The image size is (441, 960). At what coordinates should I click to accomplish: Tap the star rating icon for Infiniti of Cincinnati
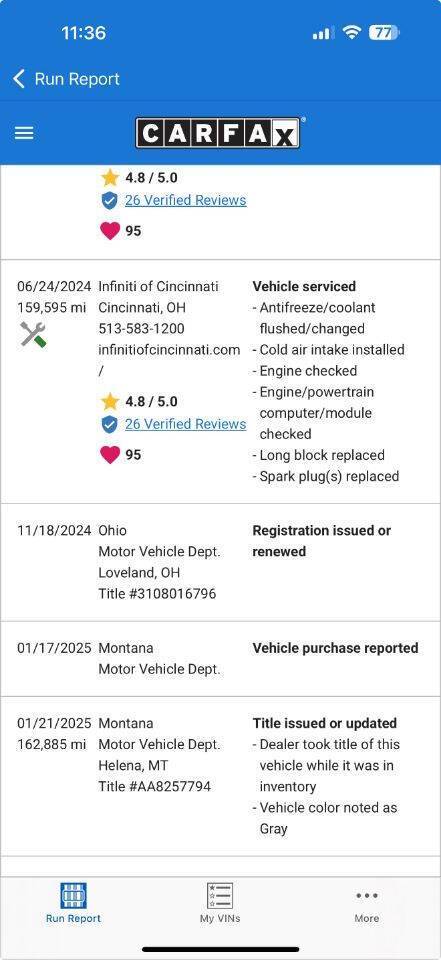click(x=110, y=402)
